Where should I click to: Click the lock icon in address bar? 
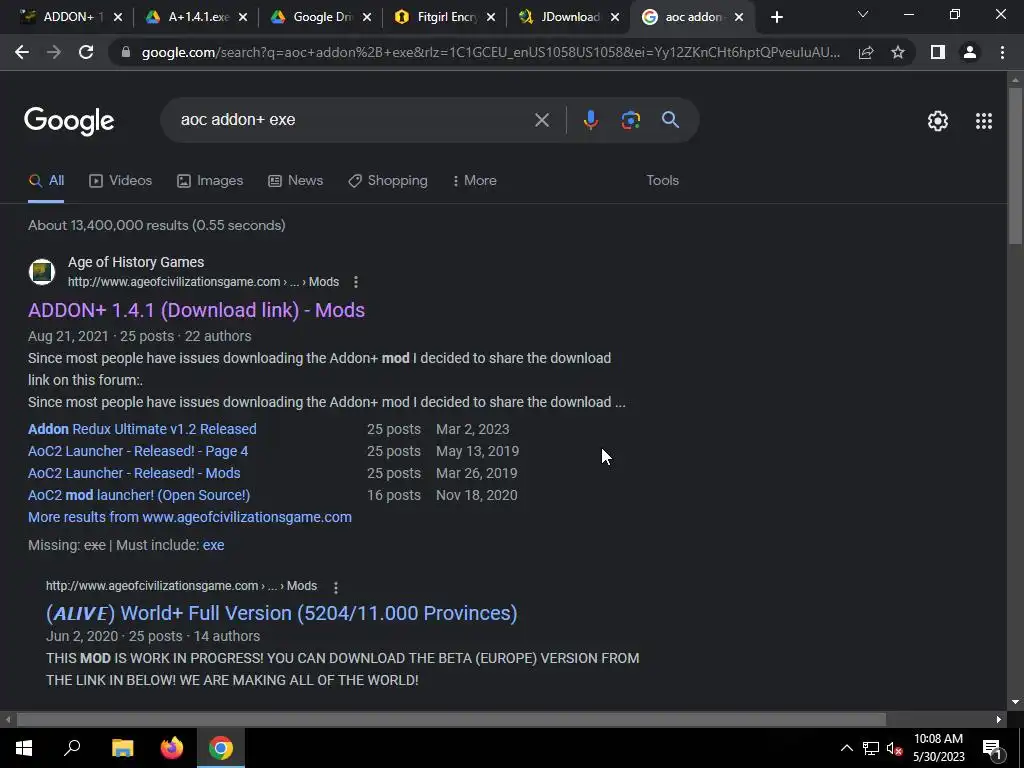(126, 52)
